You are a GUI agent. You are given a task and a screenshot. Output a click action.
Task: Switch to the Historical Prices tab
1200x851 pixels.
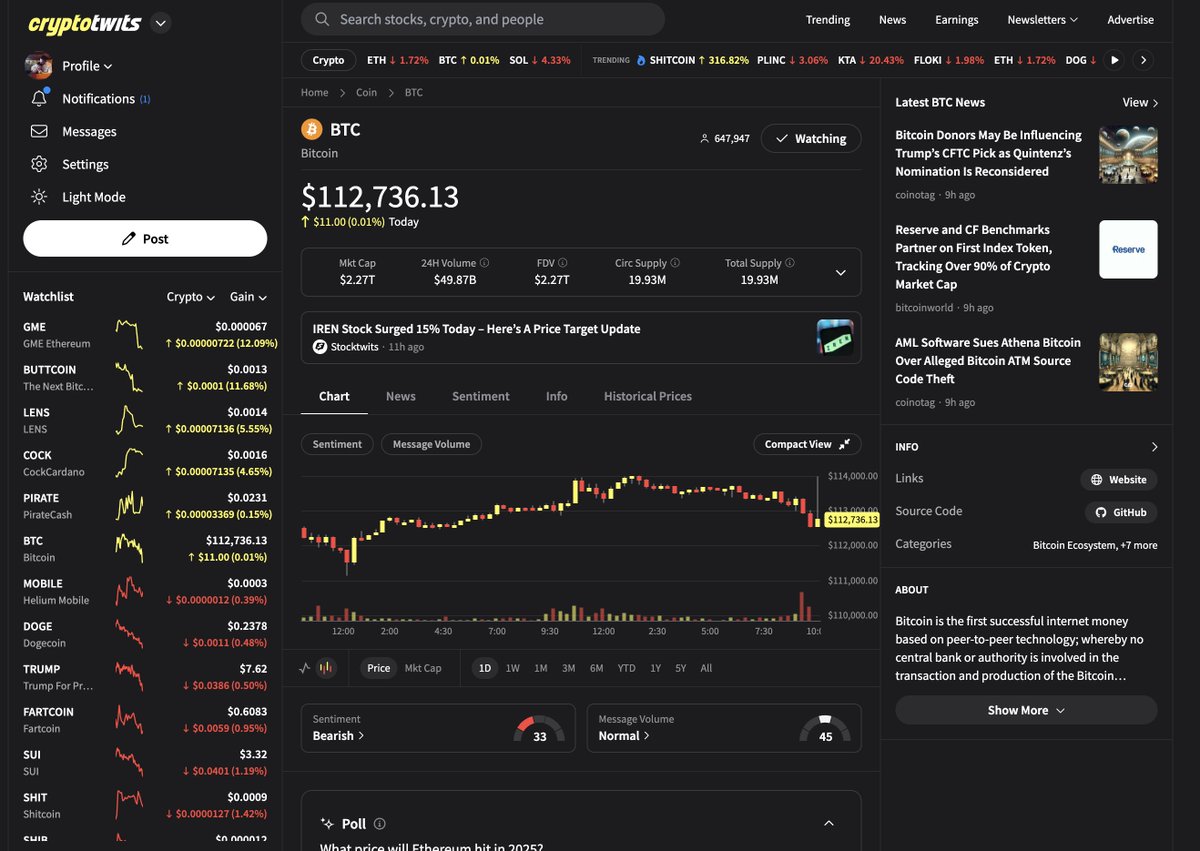(x=647, y=396)
